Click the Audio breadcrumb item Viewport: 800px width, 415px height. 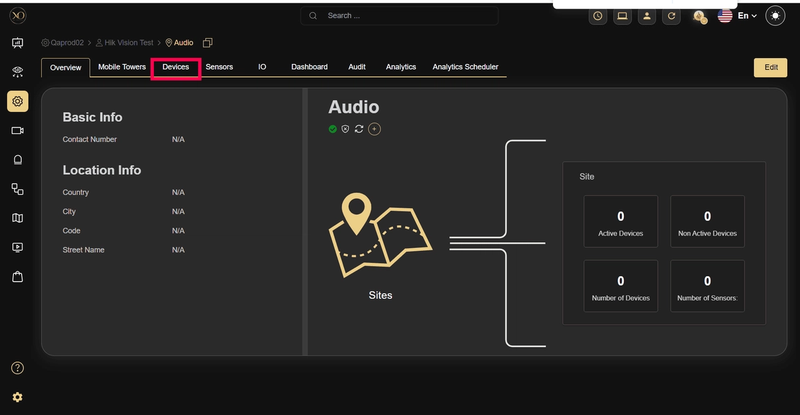[179, 43]
